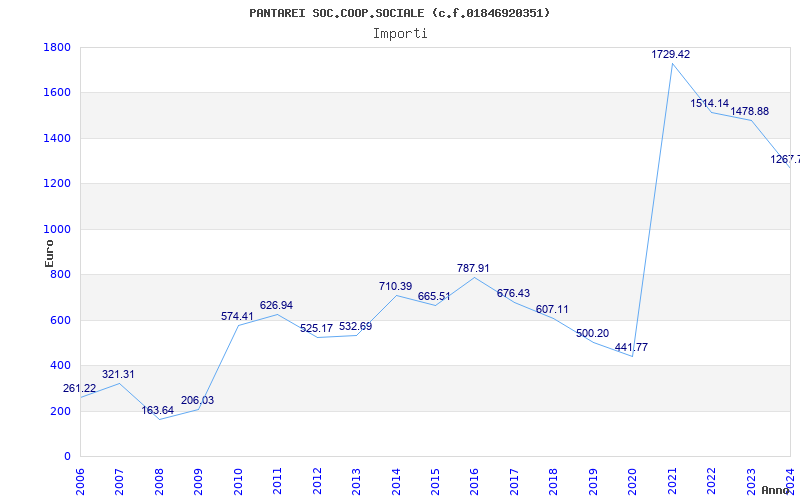
Task: Click the 2018 x-axis year label
Action: pos(554,480)
